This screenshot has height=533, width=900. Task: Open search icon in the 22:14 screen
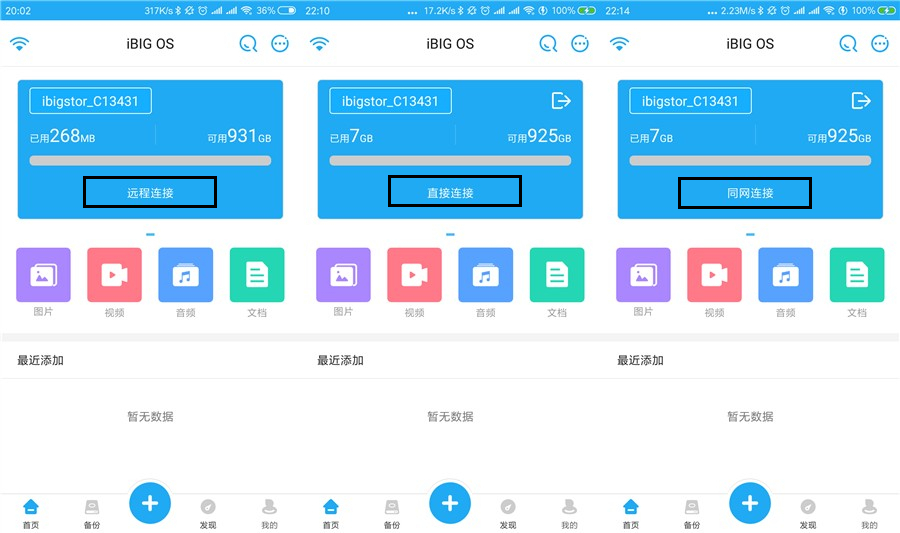[x=848, y=44]
